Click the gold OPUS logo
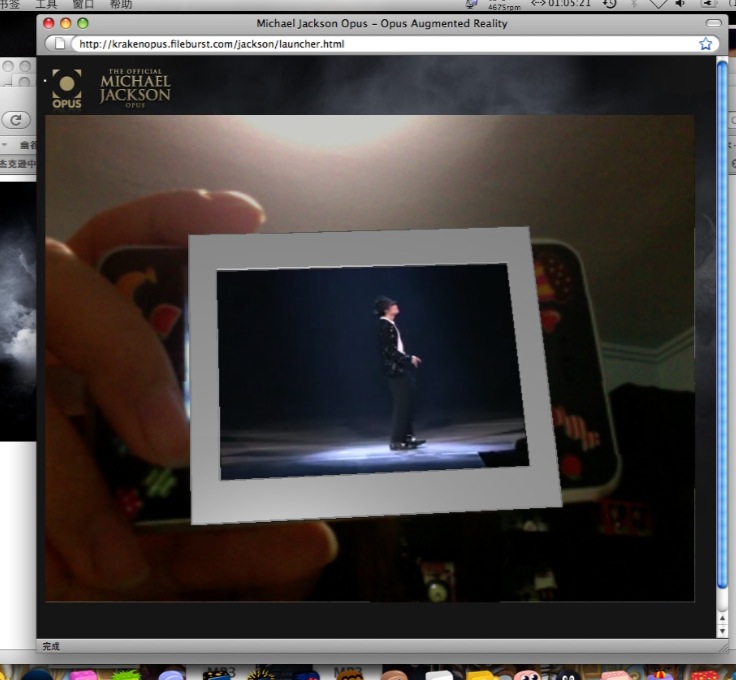 [67, 89]
